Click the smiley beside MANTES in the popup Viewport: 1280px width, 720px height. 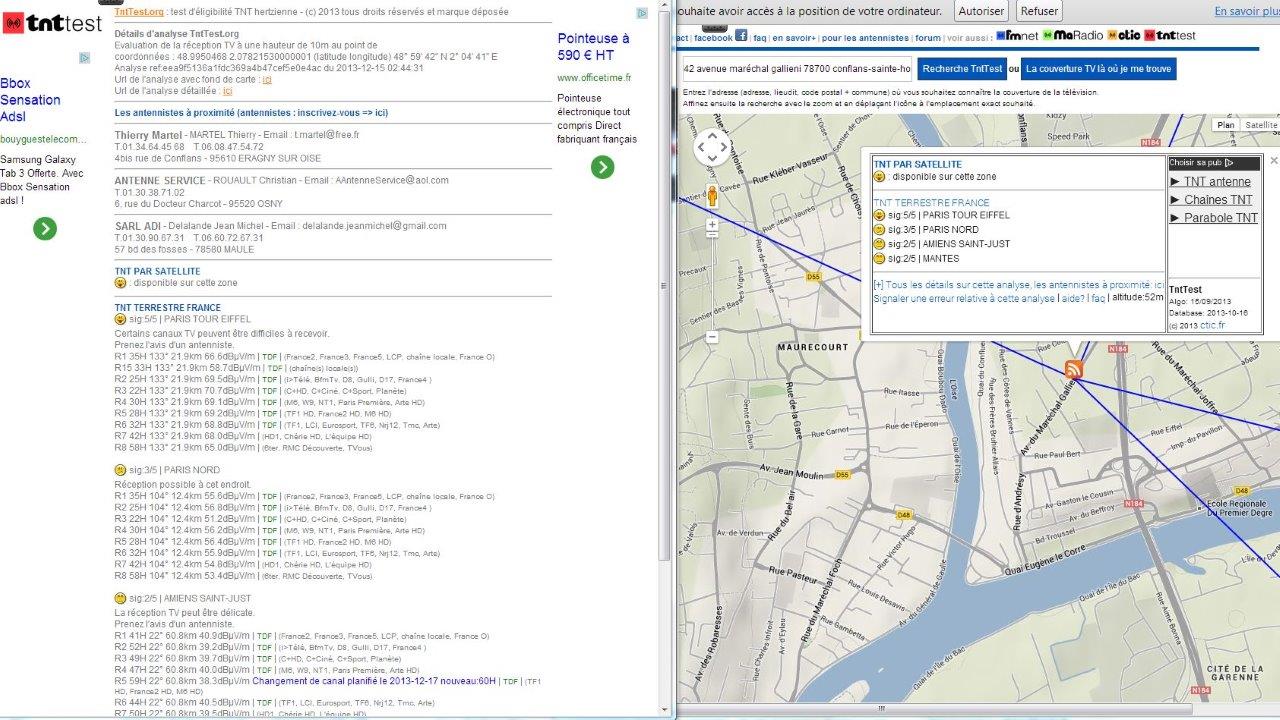pos(879,258)
